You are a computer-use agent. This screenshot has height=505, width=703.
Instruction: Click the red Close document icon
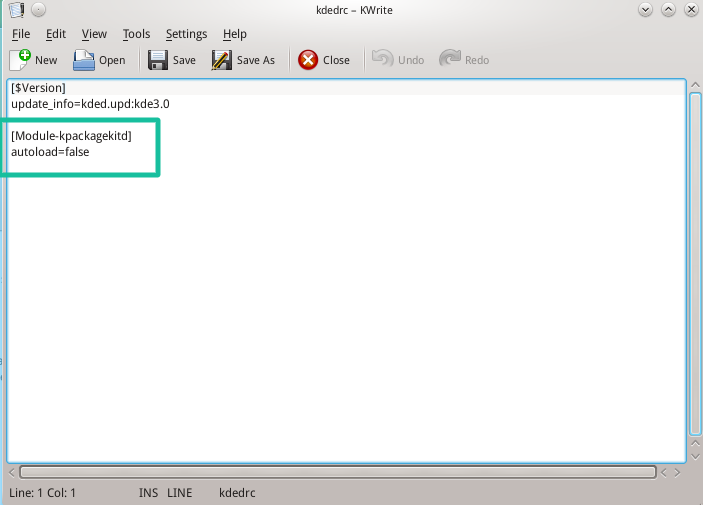308,60
